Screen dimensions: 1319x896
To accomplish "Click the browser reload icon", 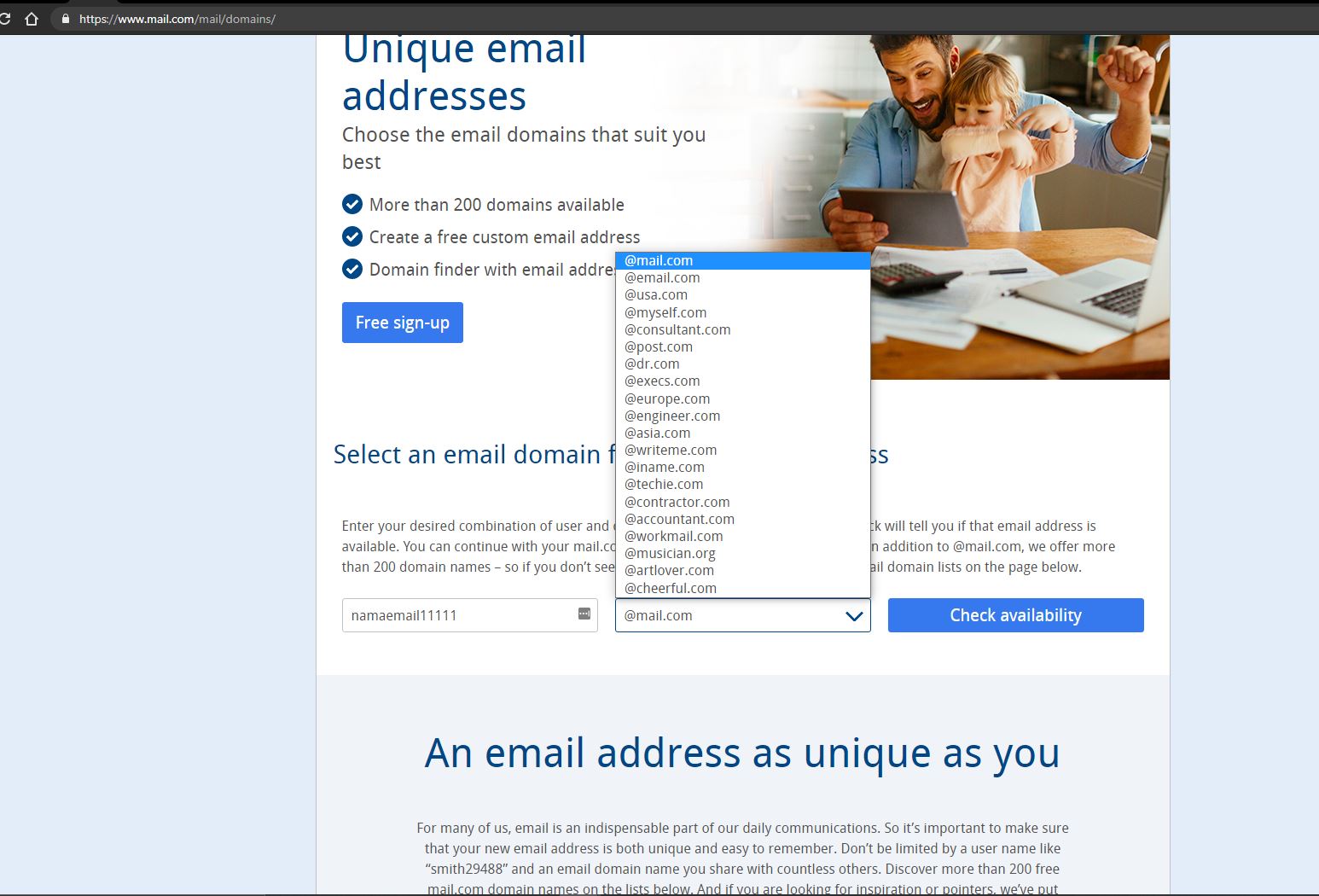I will (4, 19).
